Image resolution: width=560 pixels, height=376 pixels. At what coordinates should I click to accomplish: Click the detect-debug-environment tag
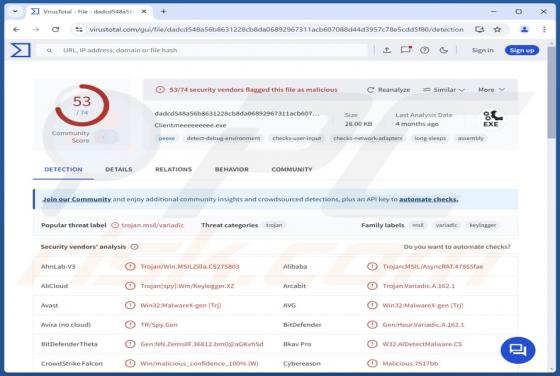[x=224, y=138]
